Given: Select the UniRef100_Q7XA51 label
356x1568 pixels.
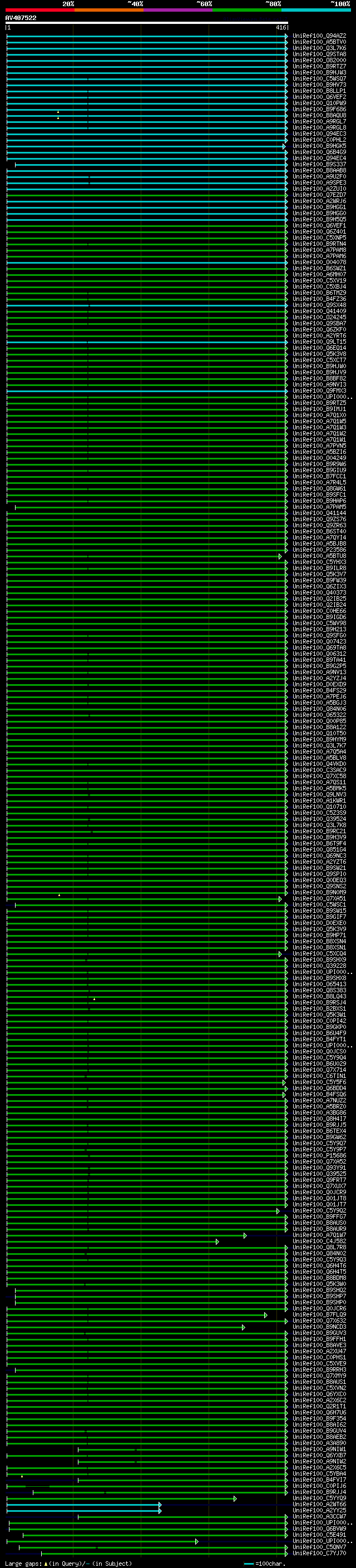Looking at the screenshot, I should click(x=319, y=898).
